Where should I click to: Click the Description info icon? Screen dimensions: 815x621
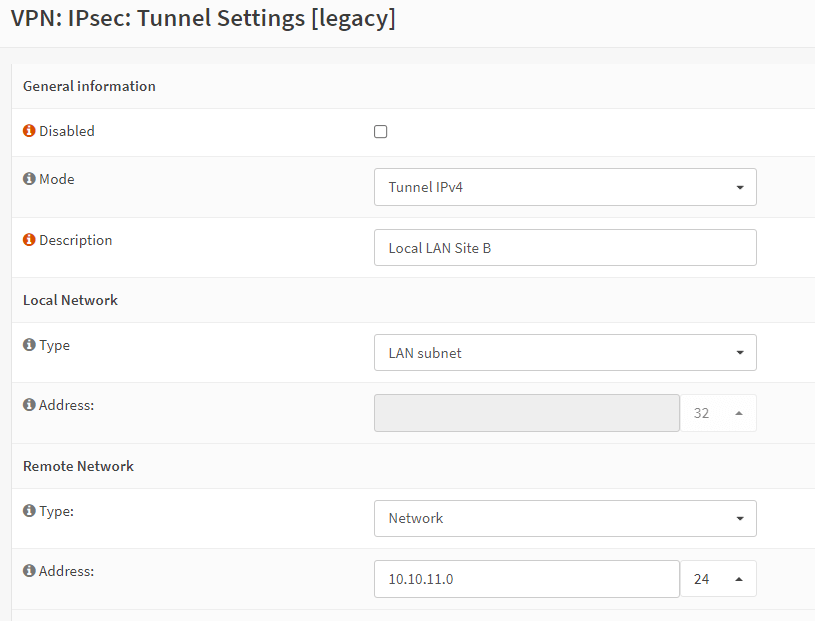(30, 241)
